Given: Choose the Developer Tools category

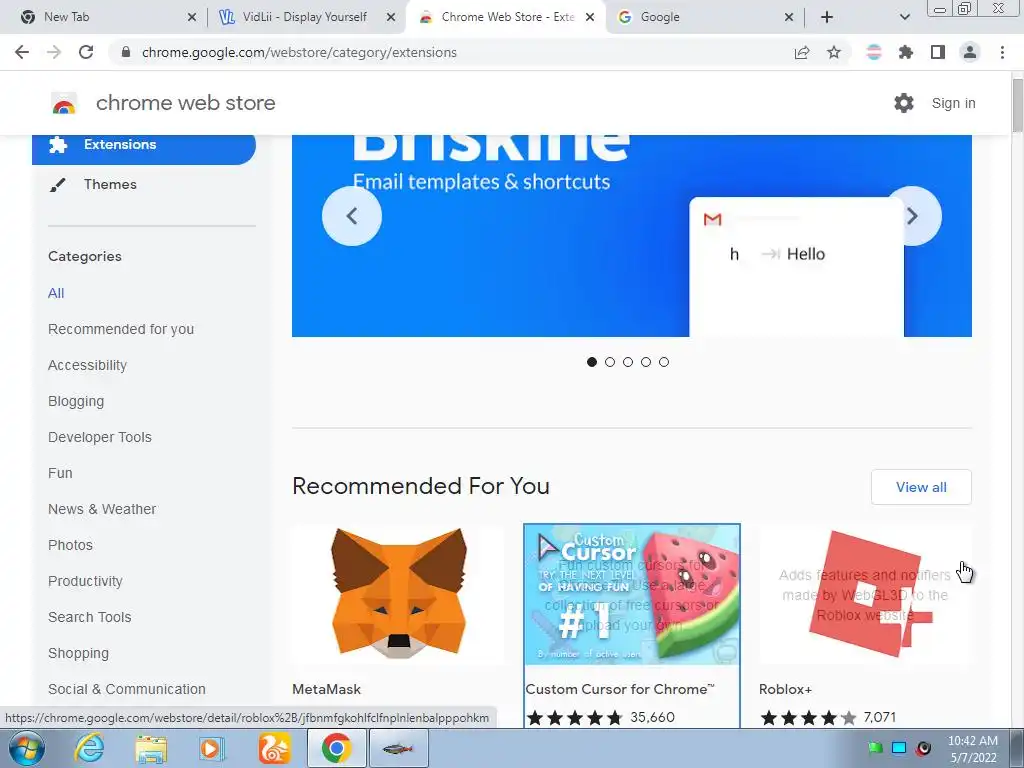Looking at the screenshot, I should pos(100,437).
